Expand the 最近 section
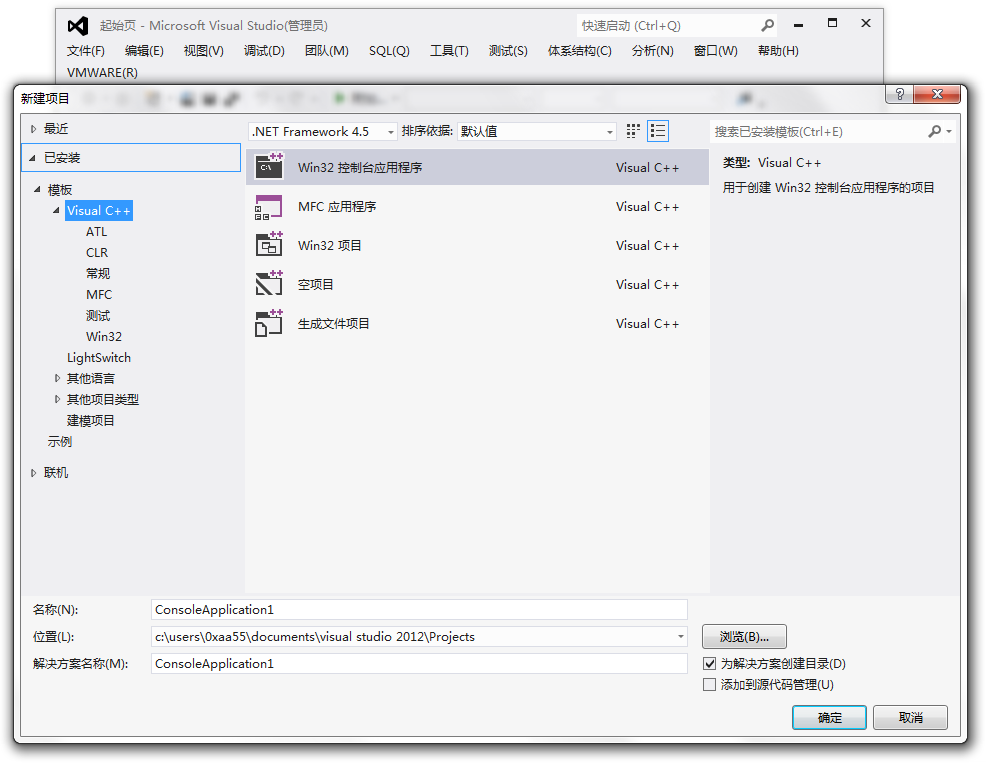Screen dimensions: 986x763 pyautogui.click(x=33, y=129)
